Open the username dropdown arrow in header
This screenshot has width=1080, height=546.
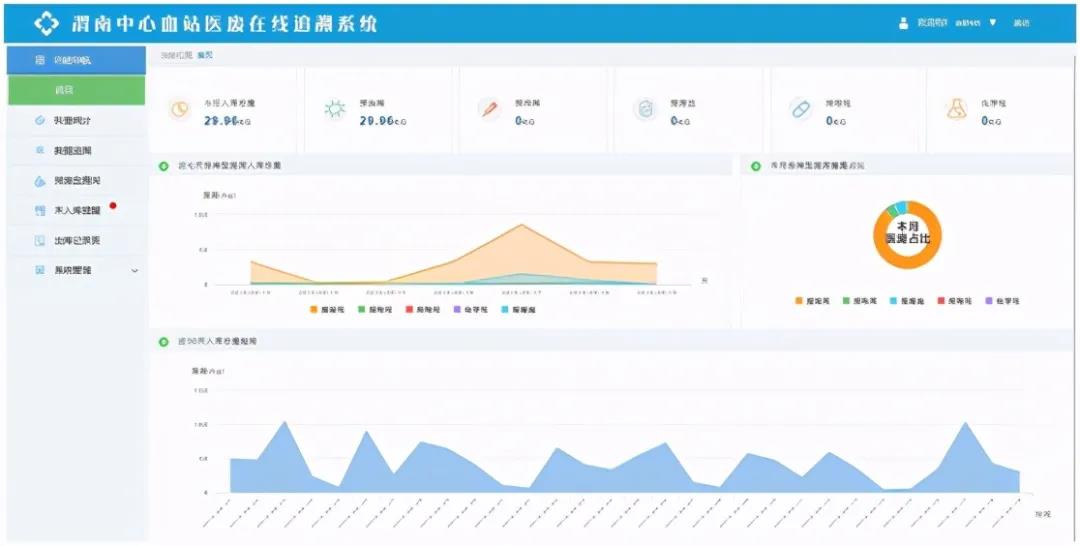pos(993,22)
